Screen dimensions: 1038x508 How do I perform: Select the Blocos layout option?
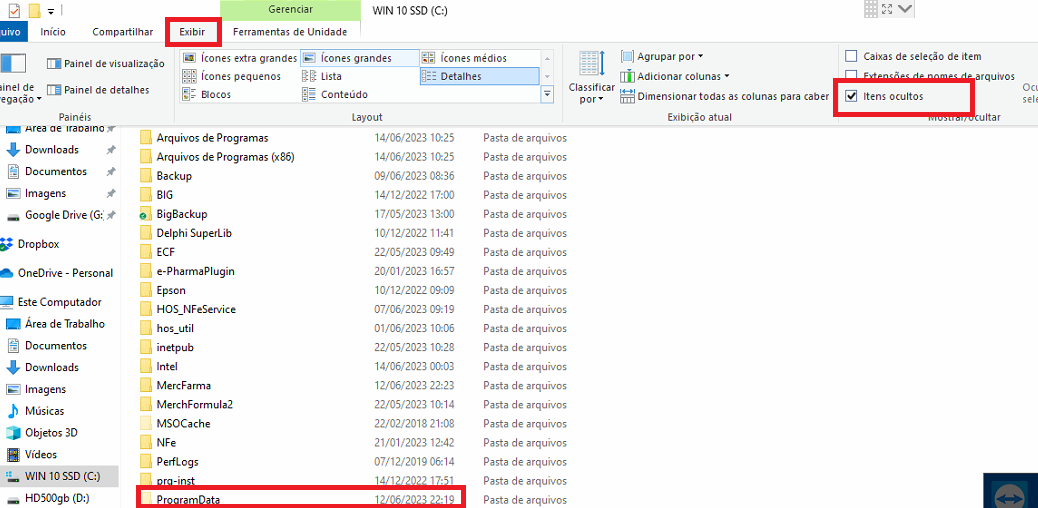(190, 95)
